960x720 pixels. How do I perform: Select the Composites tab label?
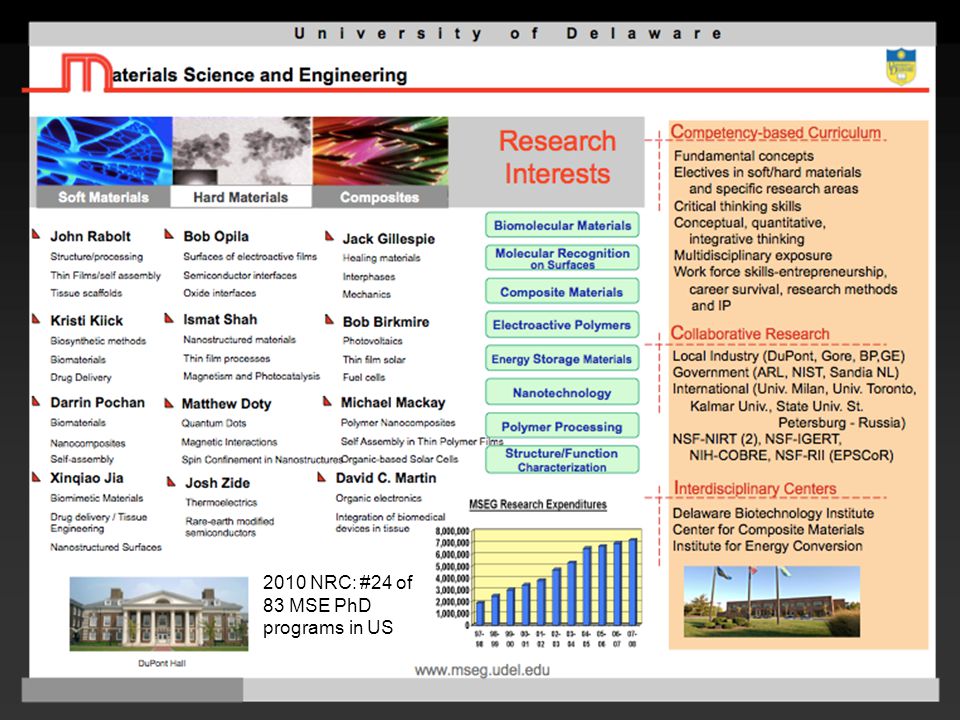[x=380, y=197]
